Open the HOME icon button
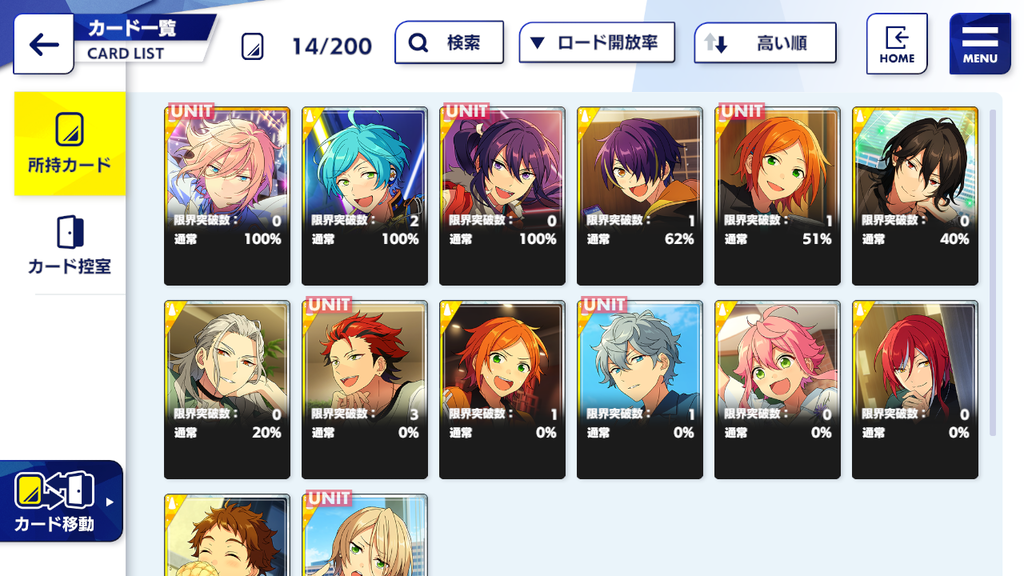The width and height of the screenshot is (1024, 576). pyautogui.click(x=897, y=44)
